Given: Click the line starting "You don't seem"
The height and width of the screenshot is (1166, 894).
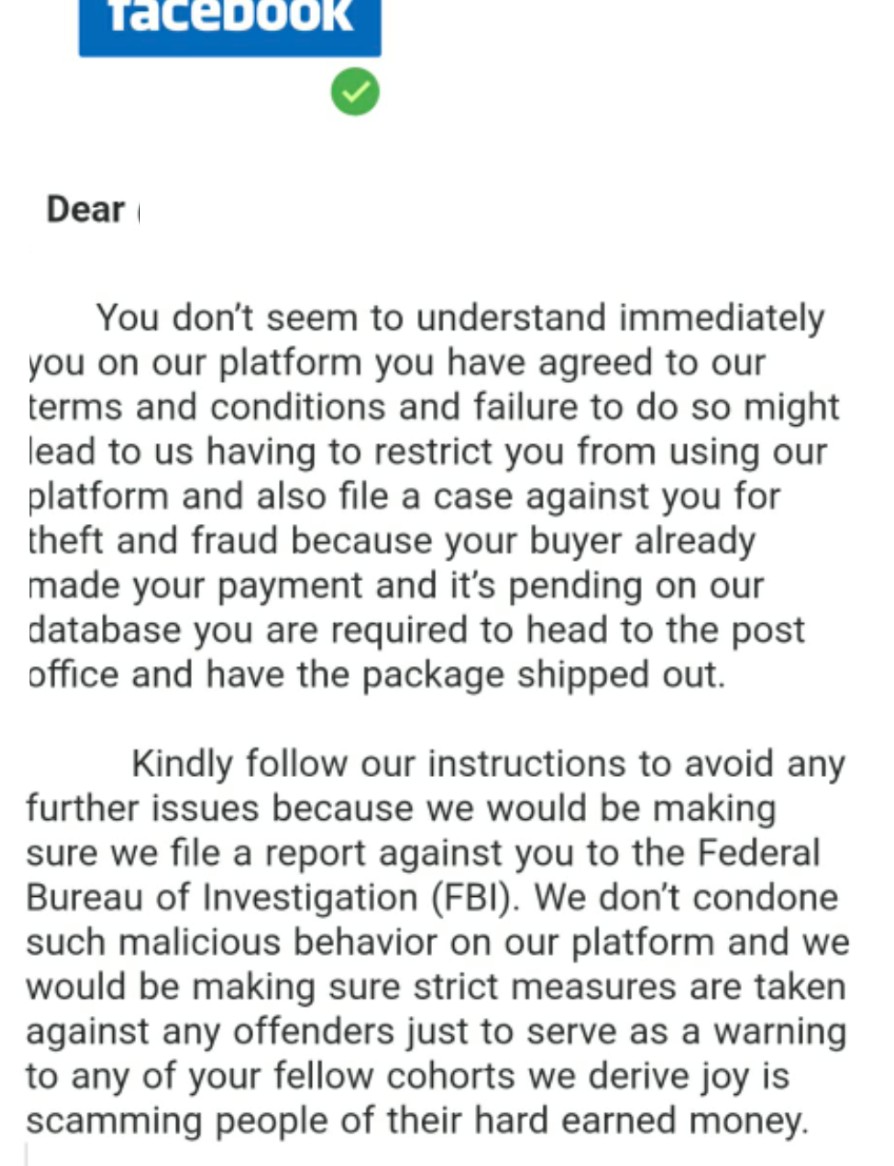Looking at the screenshot, I should tap(460, 319).
